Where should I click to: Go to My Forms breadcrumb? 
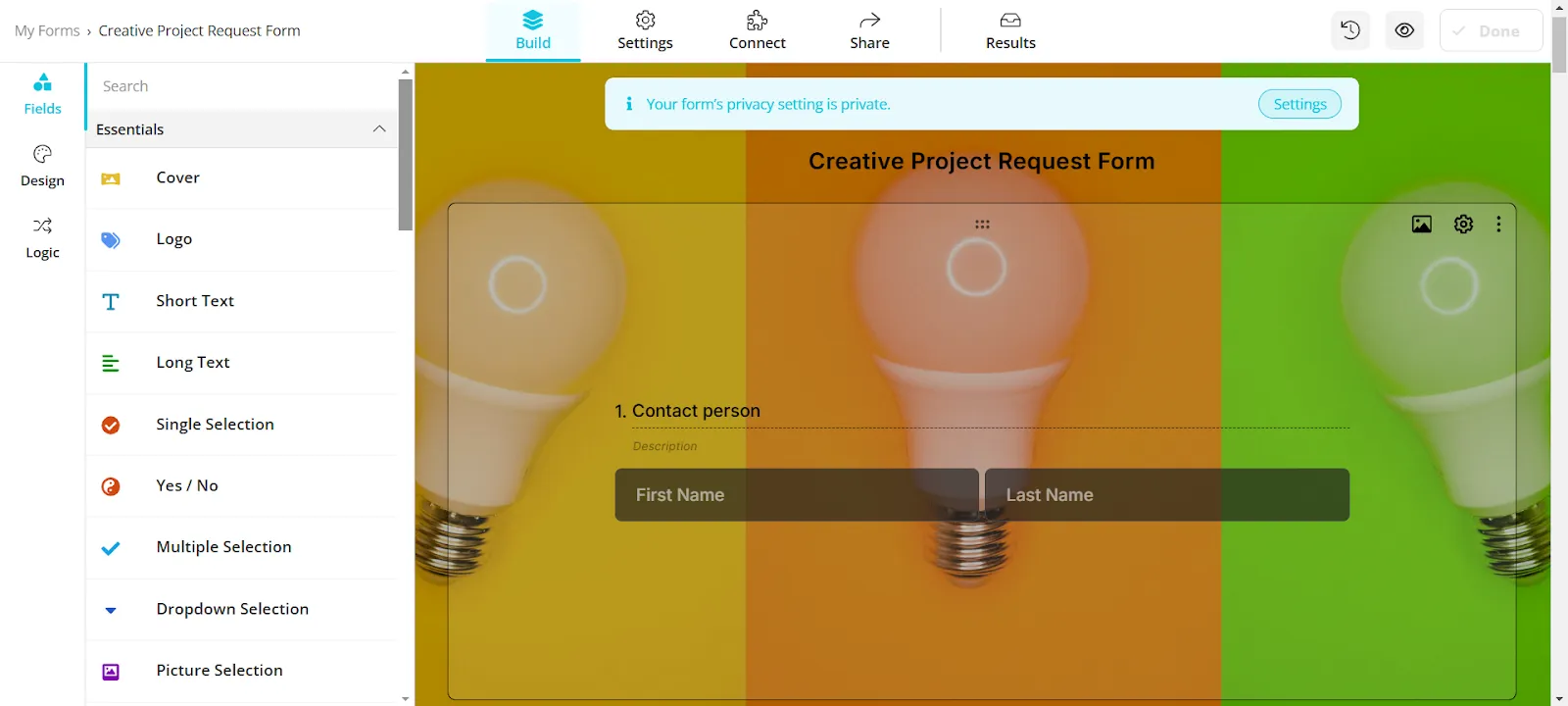tap(47, 30)
